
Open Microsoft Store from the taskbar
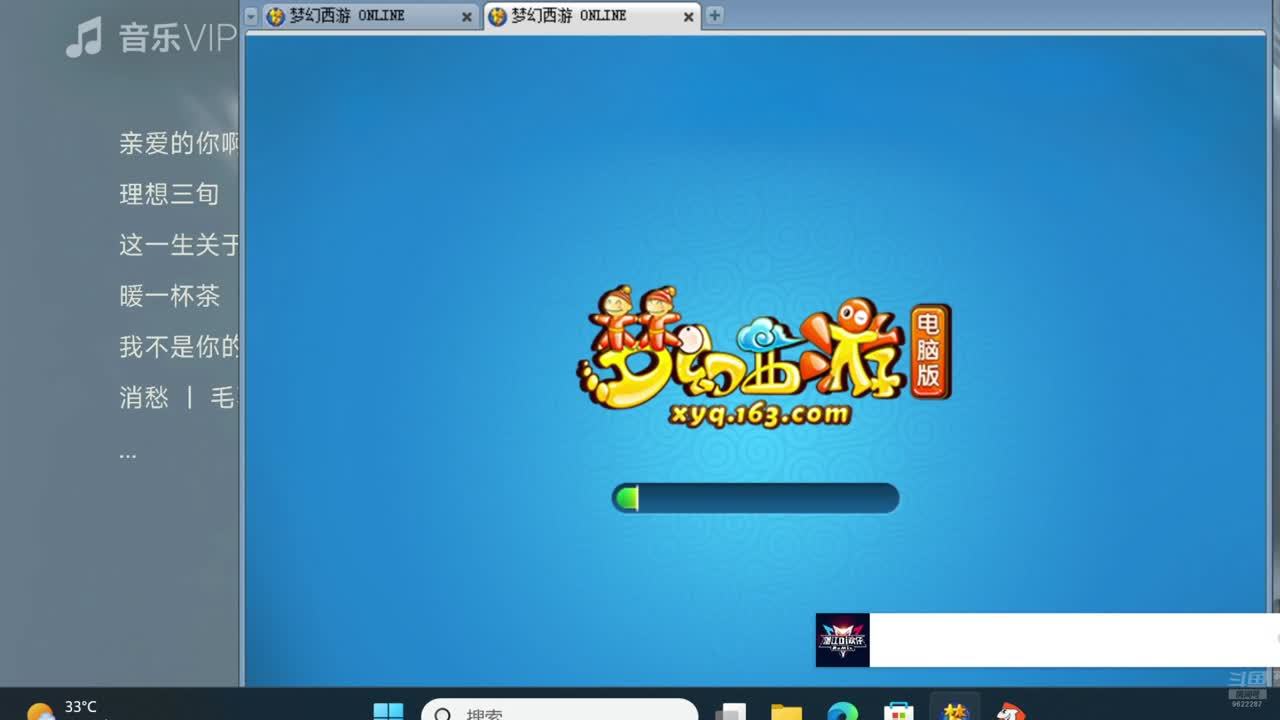click(899, 712)
